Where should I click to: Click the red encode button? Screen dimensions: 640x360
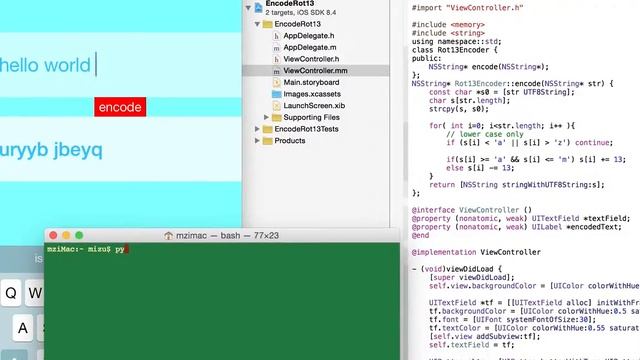click(120, 107)
